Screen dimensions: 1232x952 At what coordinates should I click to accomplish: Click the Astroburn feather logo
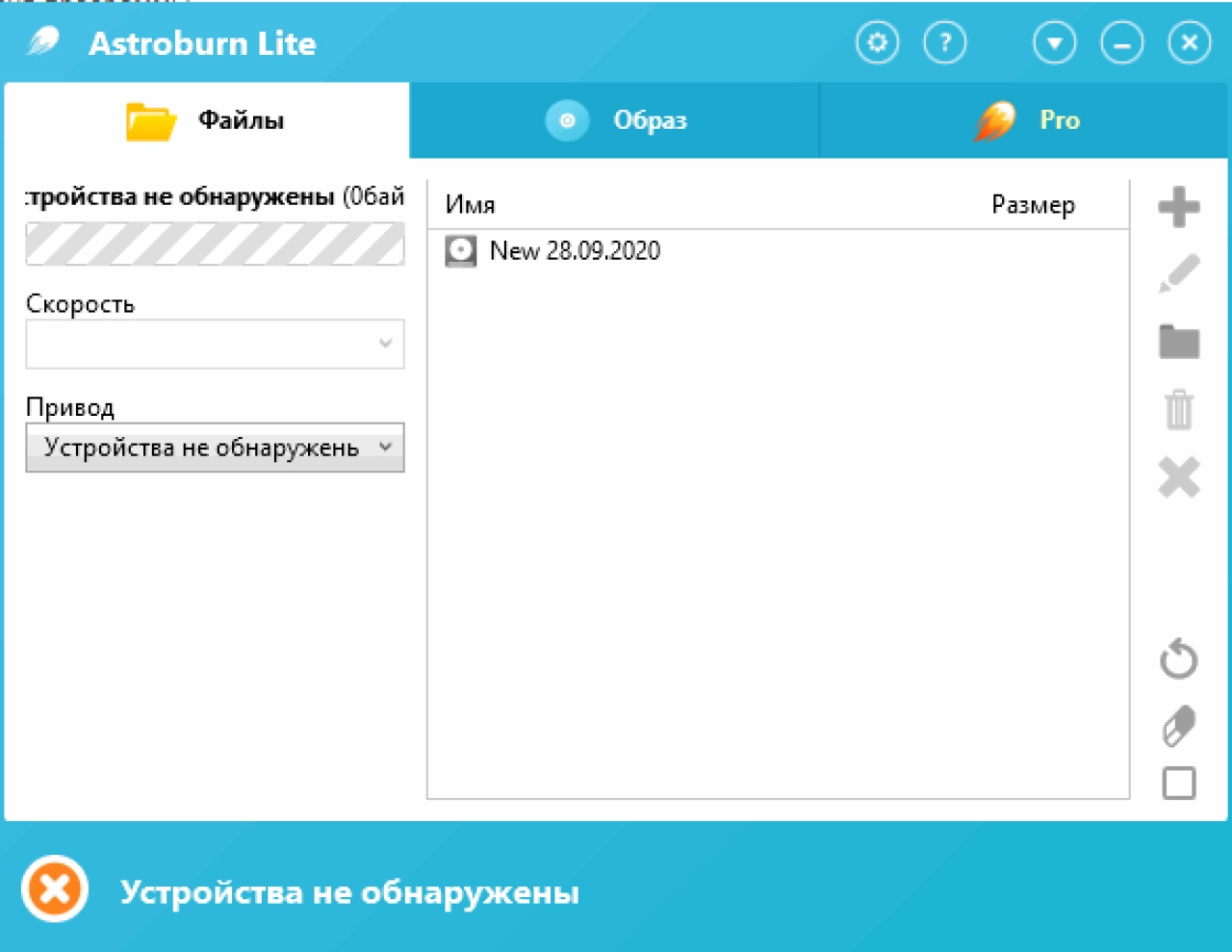42,42
